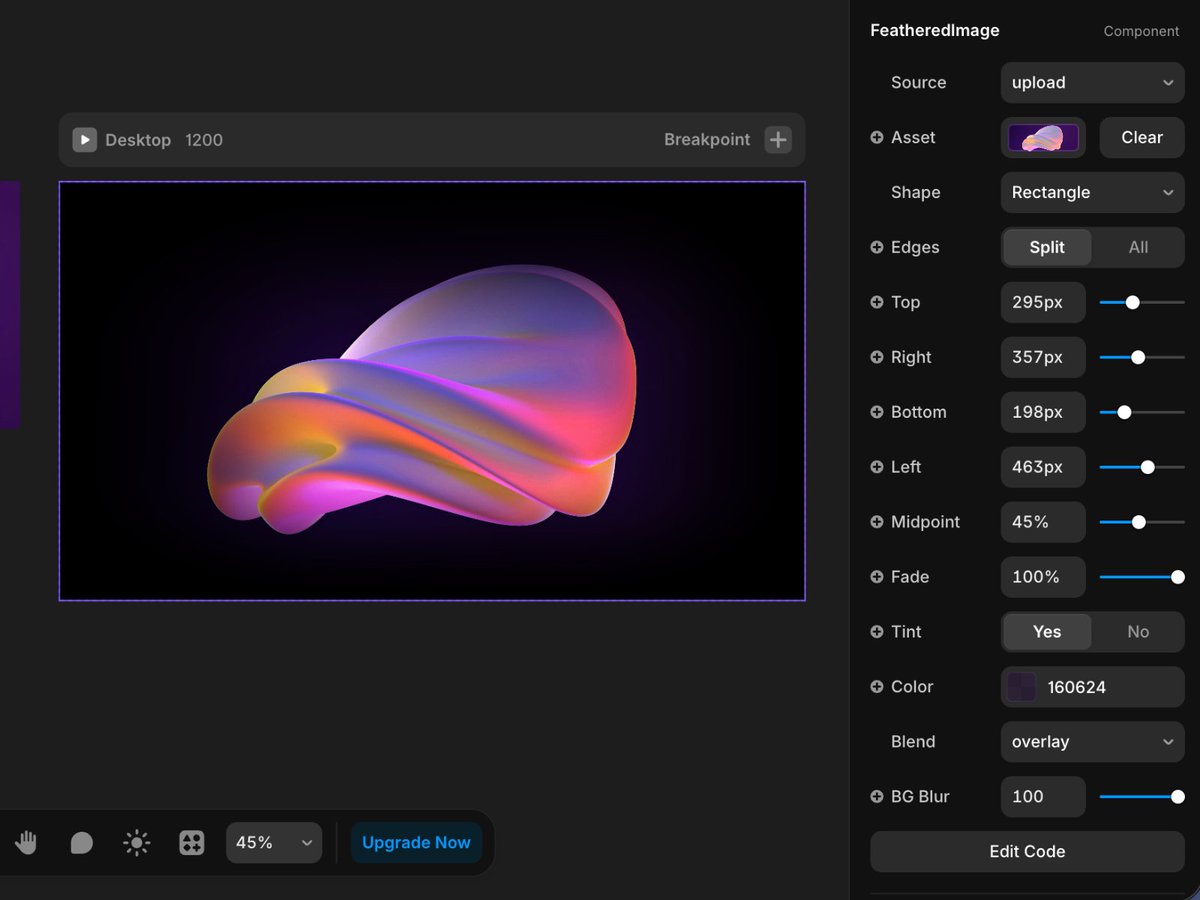The image size is (1200, 900).
Task: Disable Tint by selecting No
Action: pos(1138,632)
